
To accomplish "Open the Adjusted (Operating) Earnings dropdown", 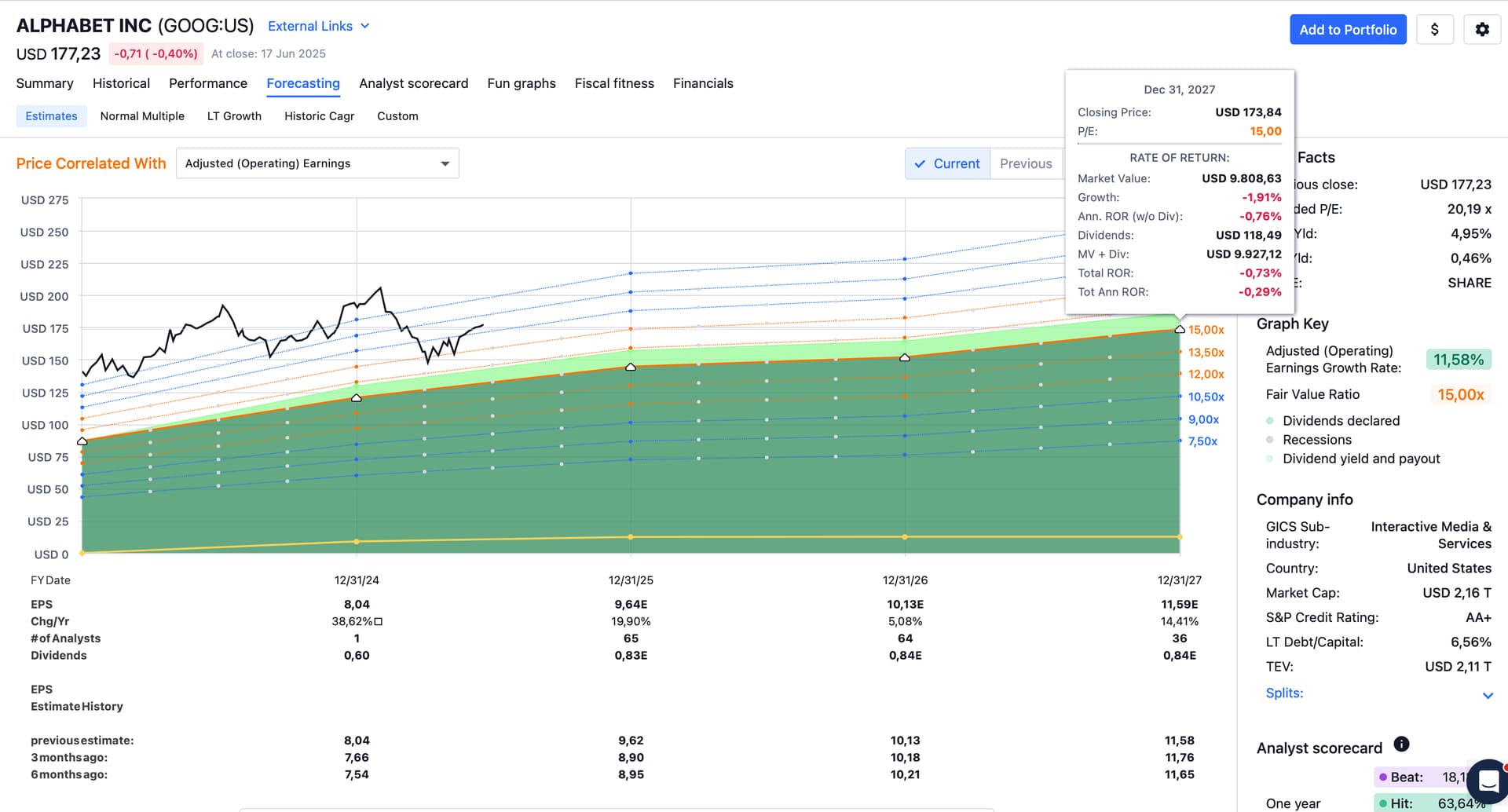I will tap(317, 163).
